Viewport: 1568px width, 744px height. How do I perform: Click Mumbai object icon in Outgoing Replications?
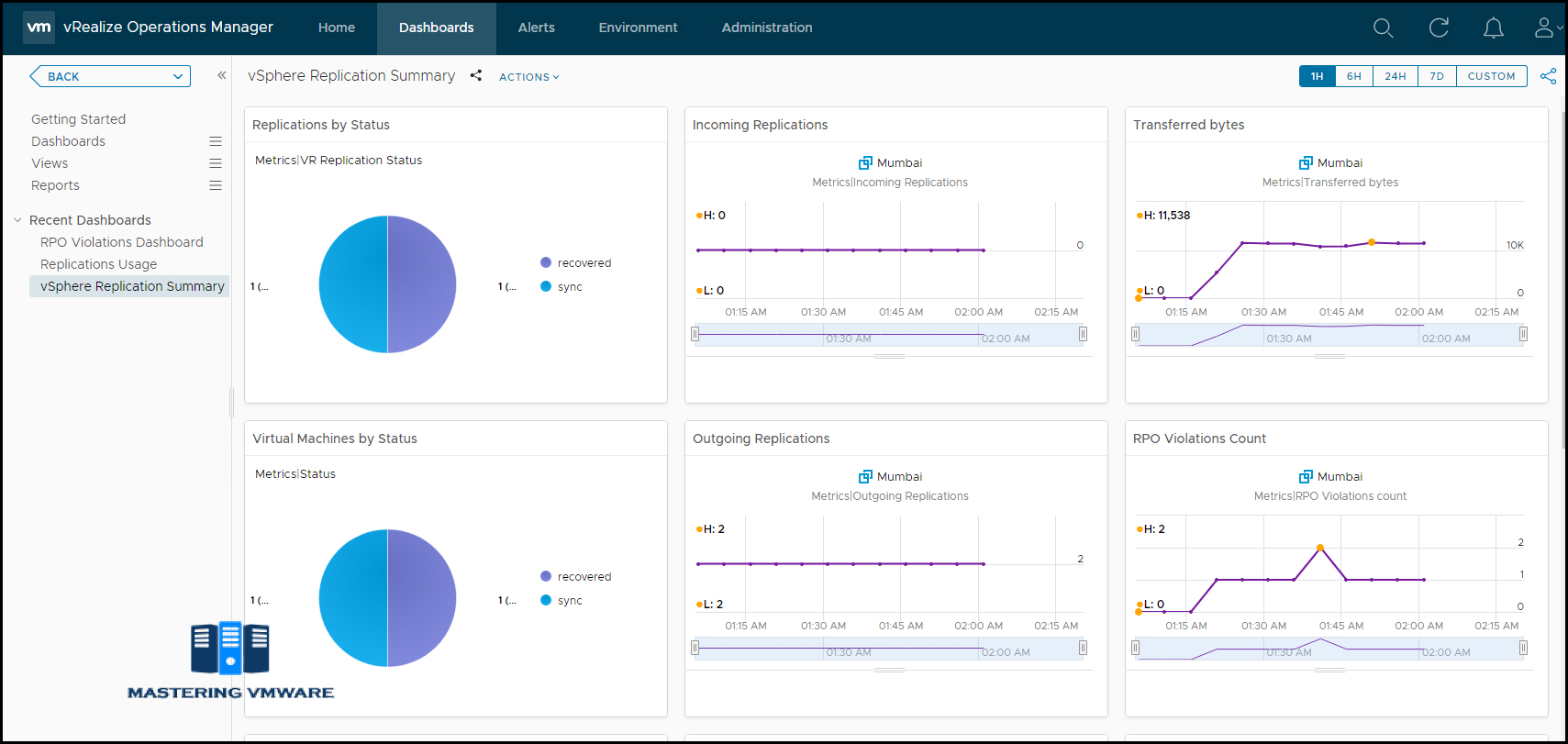(x=865, y=476)
